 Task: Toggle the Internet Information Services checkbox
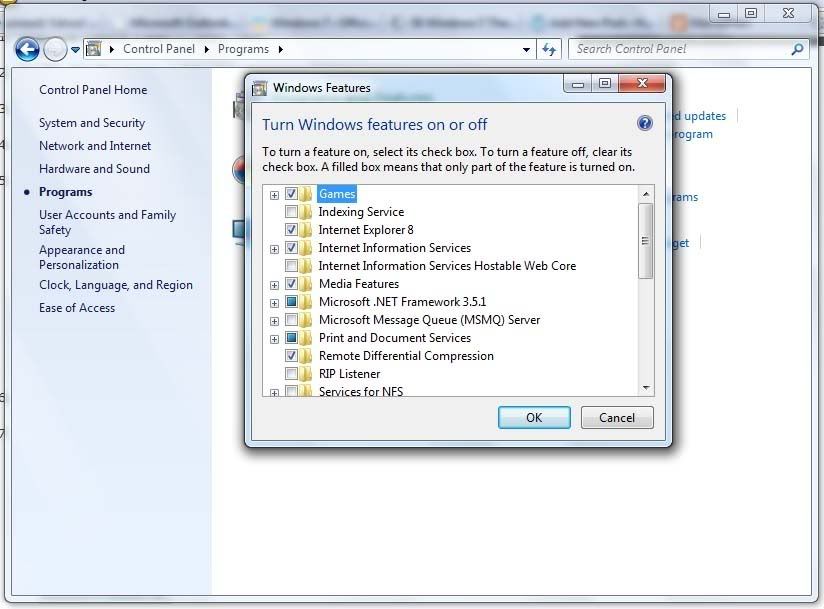[291, 248]
